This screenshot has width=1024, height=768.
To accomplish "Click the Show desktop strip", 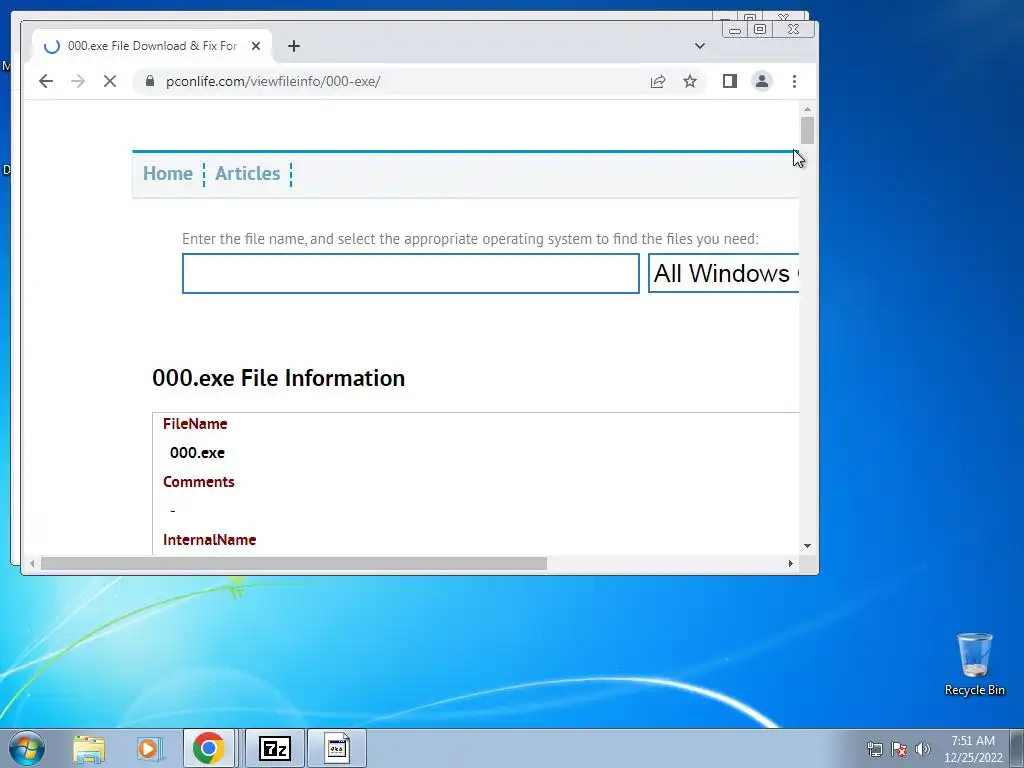I will click(x=1017, y=748).
